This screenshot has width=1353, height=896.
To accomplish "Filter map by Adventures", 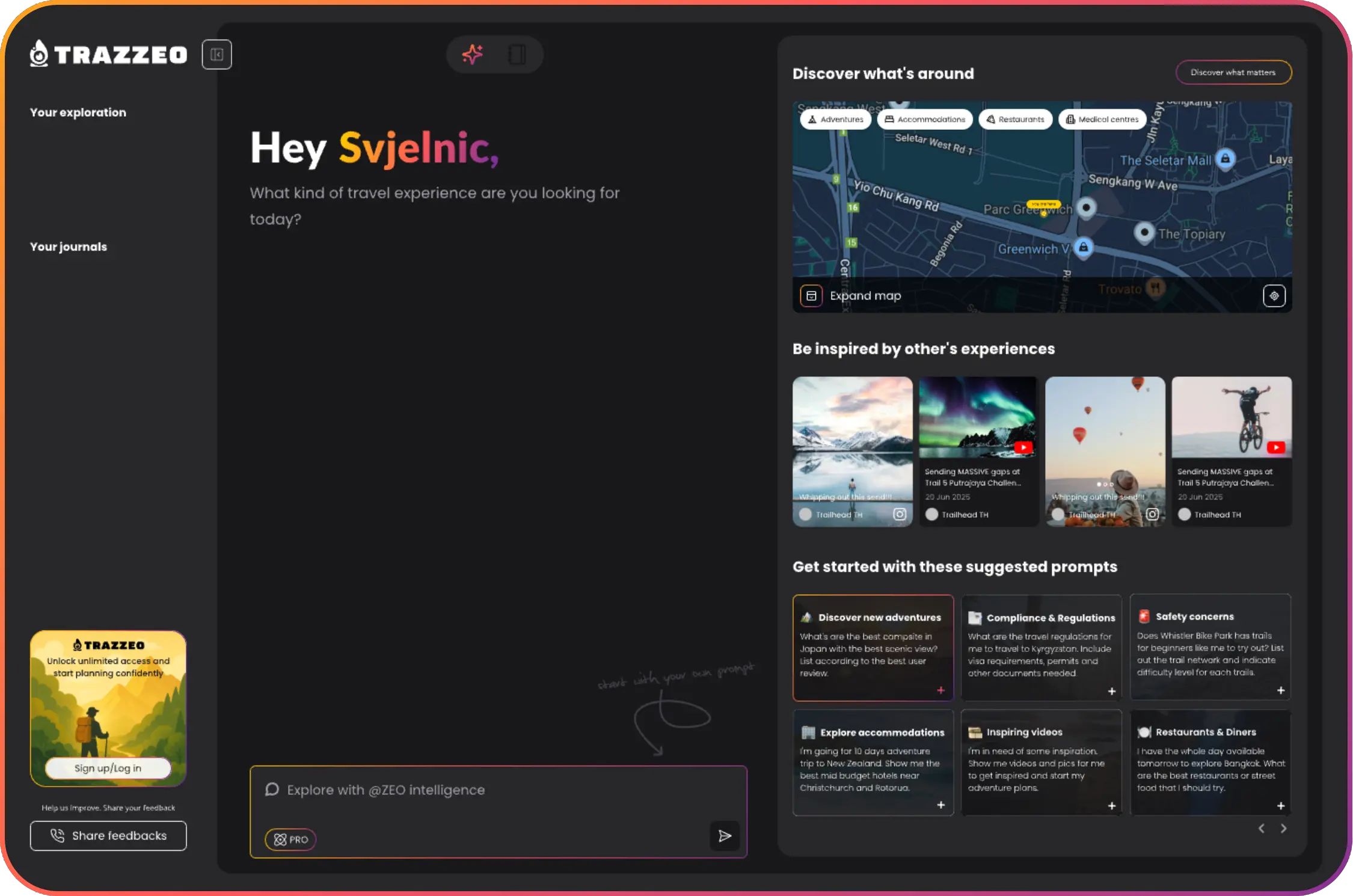I will (x=835, y=120).
